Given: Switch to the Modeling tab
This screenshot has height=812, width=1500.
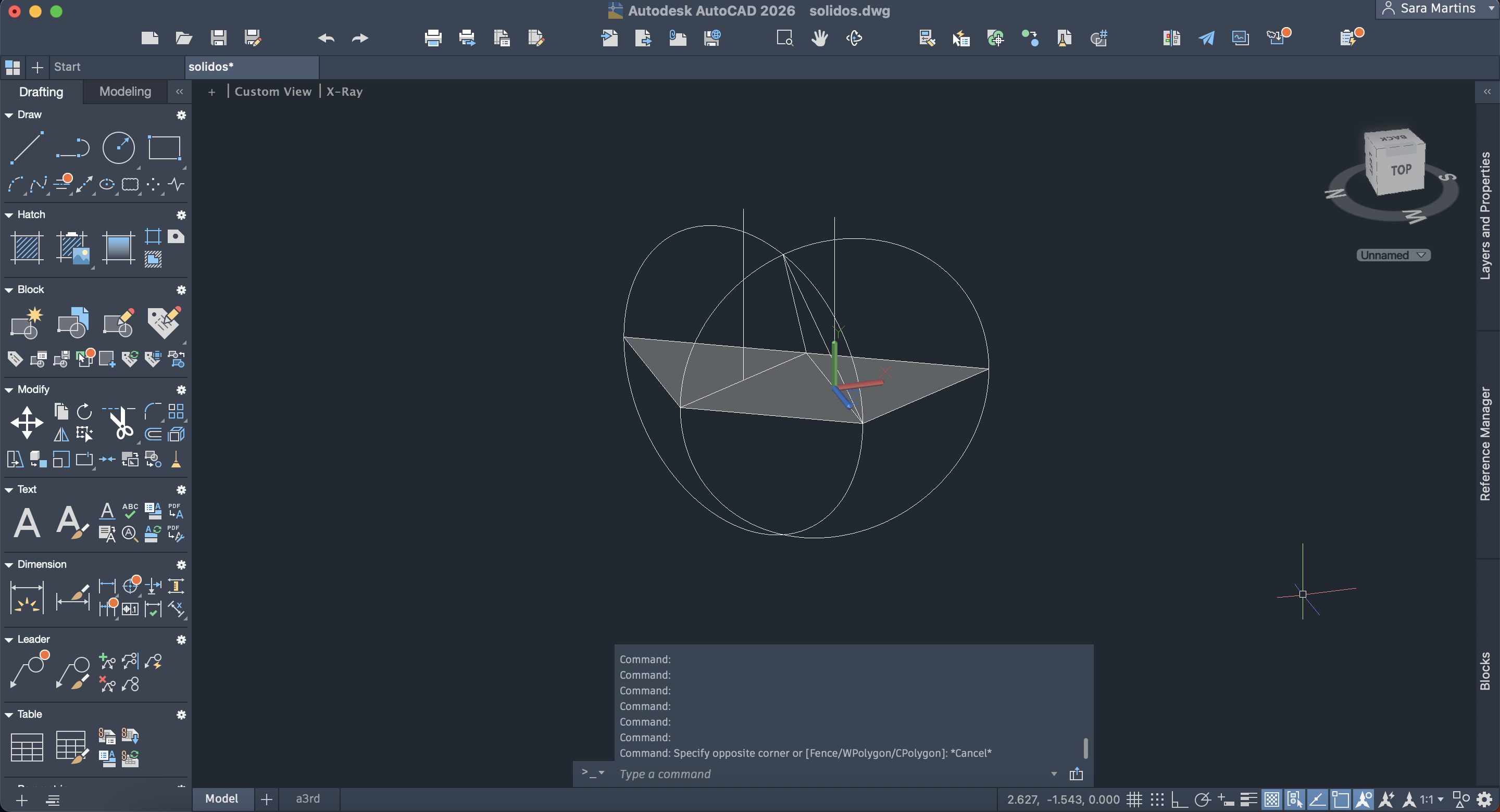Looking at the screenshot, I should (x=124, y=92).
